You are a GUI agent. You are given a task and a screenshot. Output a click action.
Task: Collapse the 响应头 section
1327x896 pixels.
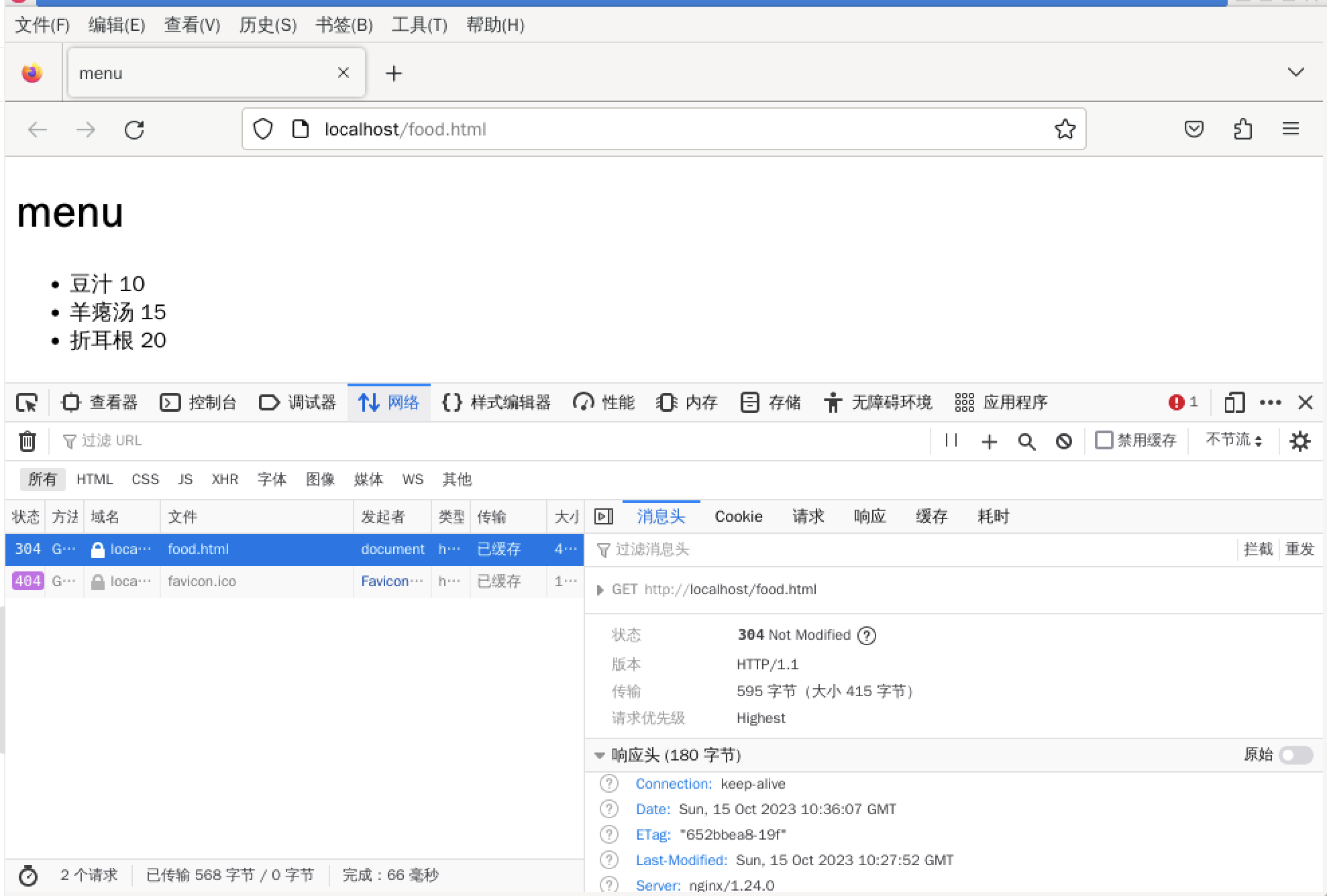point(600,756)
